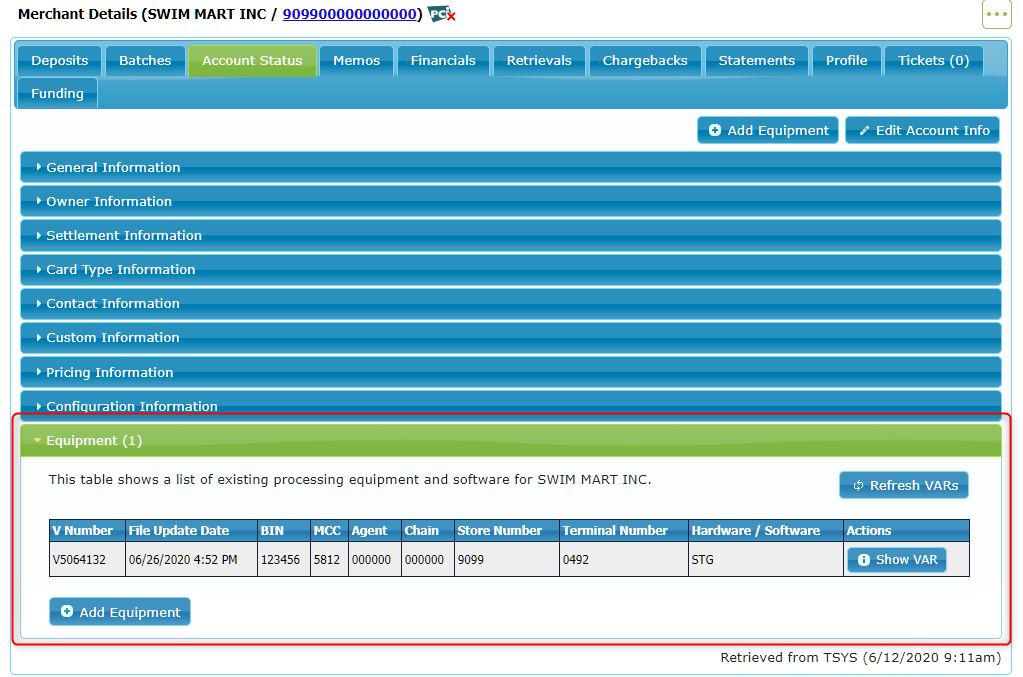Select V Number cell V5064132
Viewport: 1023px width, 677px height.
click(x=87, y=560)
